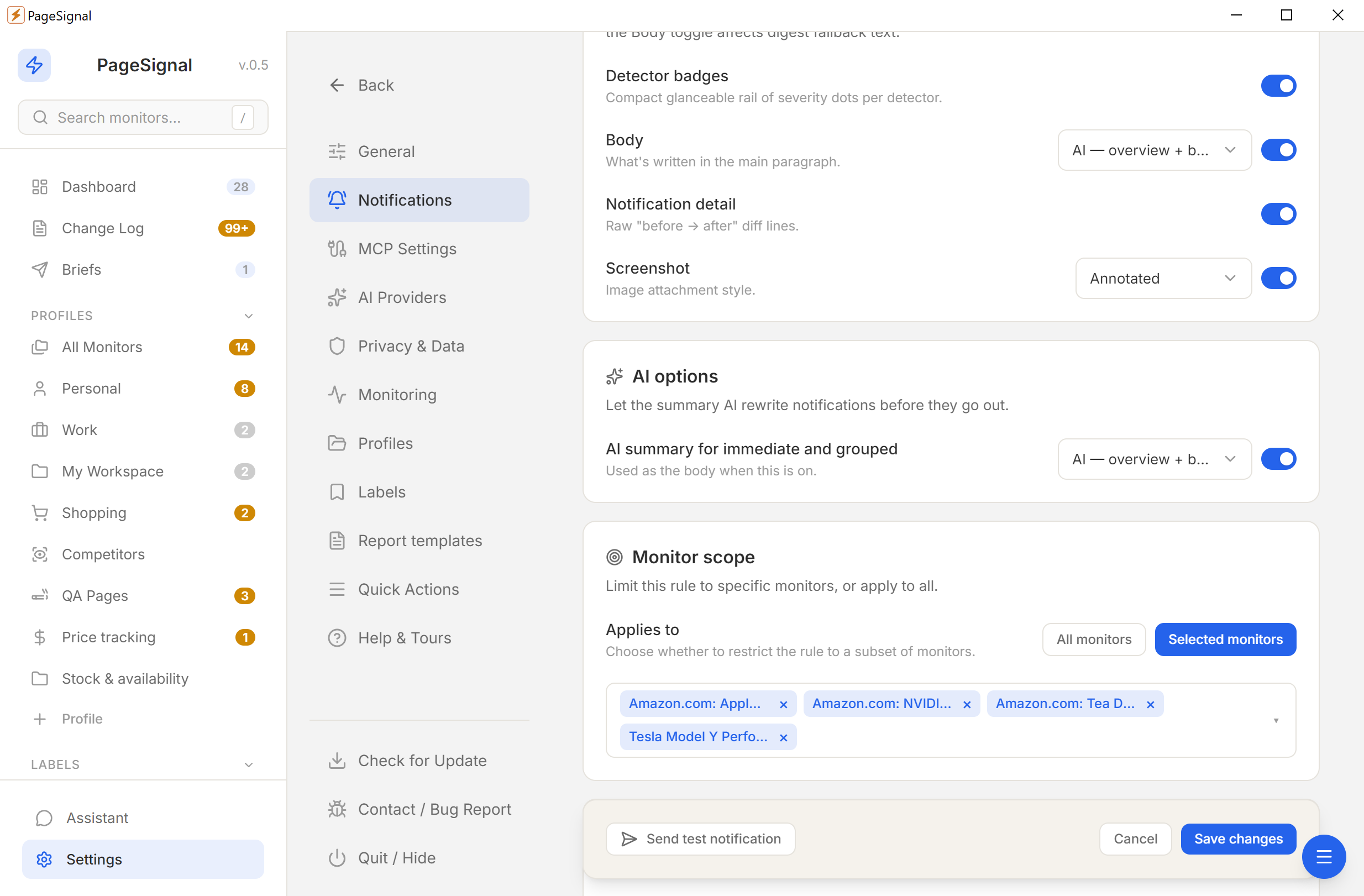
Task: Turn off AI summary for immediate and grouped
Action: tap(1278, 459)
